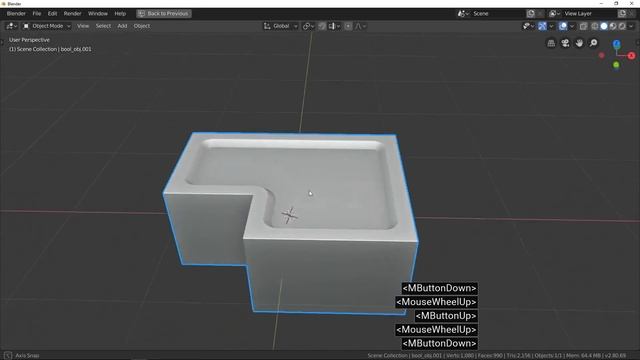Open the viewport Select menu
Image resolution: width=640 pixels, height=360 pixels.
click(x=103, y=26)
